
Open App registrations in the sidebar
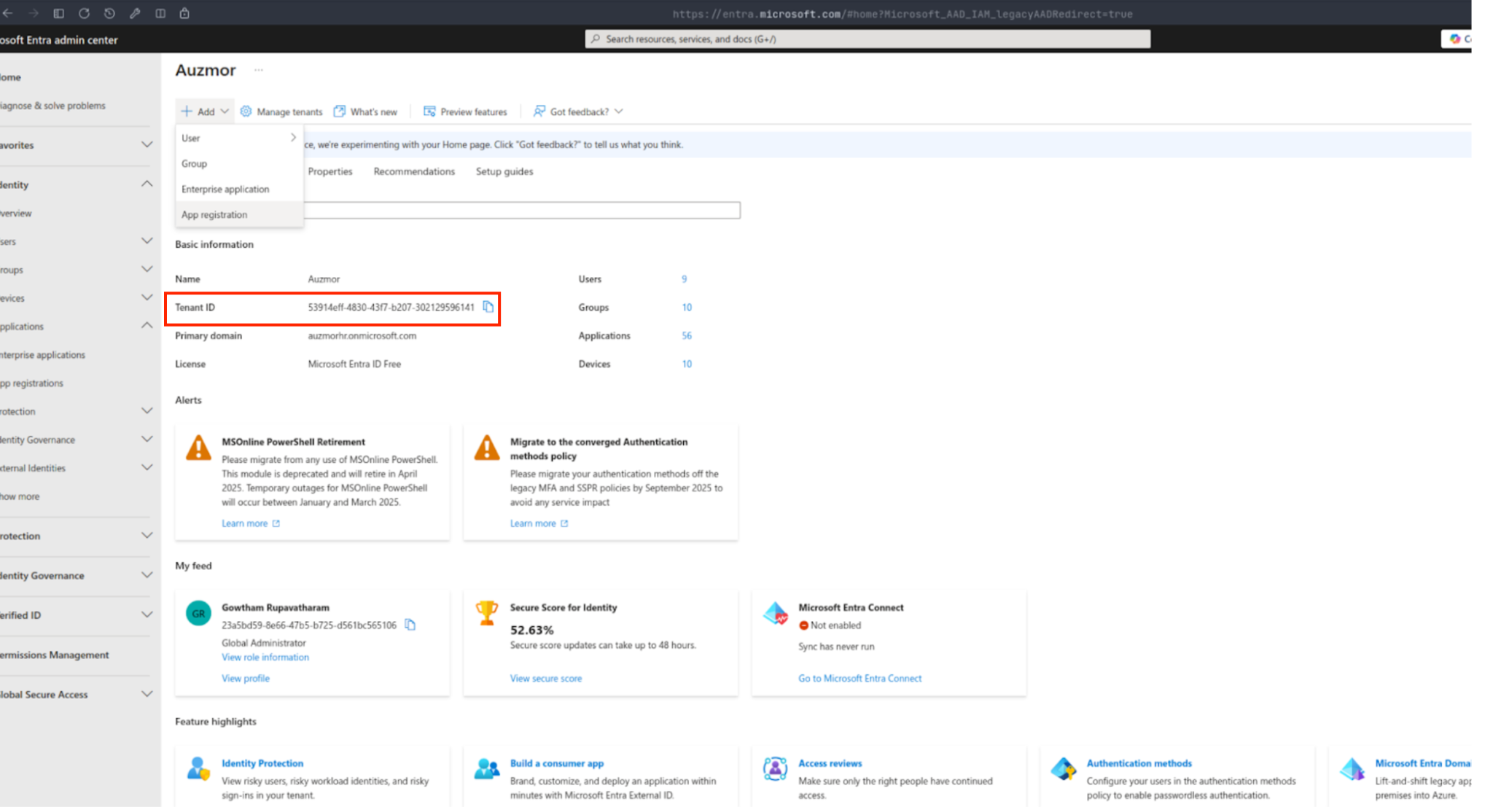click(x=31, y=383)
